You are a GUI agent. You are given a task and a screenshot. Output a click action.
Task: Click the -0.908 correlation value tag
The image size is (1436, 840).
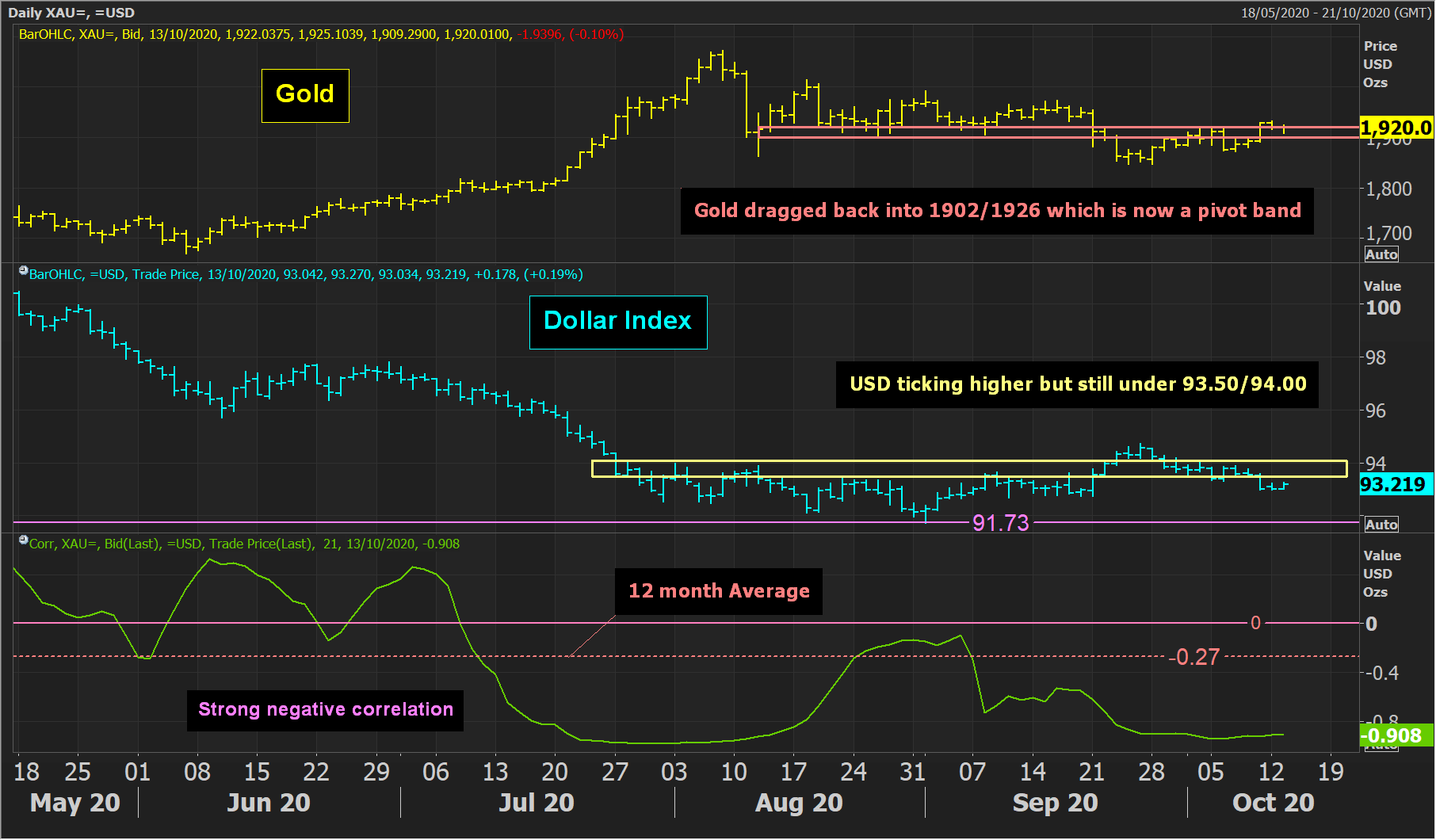[1396, 735]
